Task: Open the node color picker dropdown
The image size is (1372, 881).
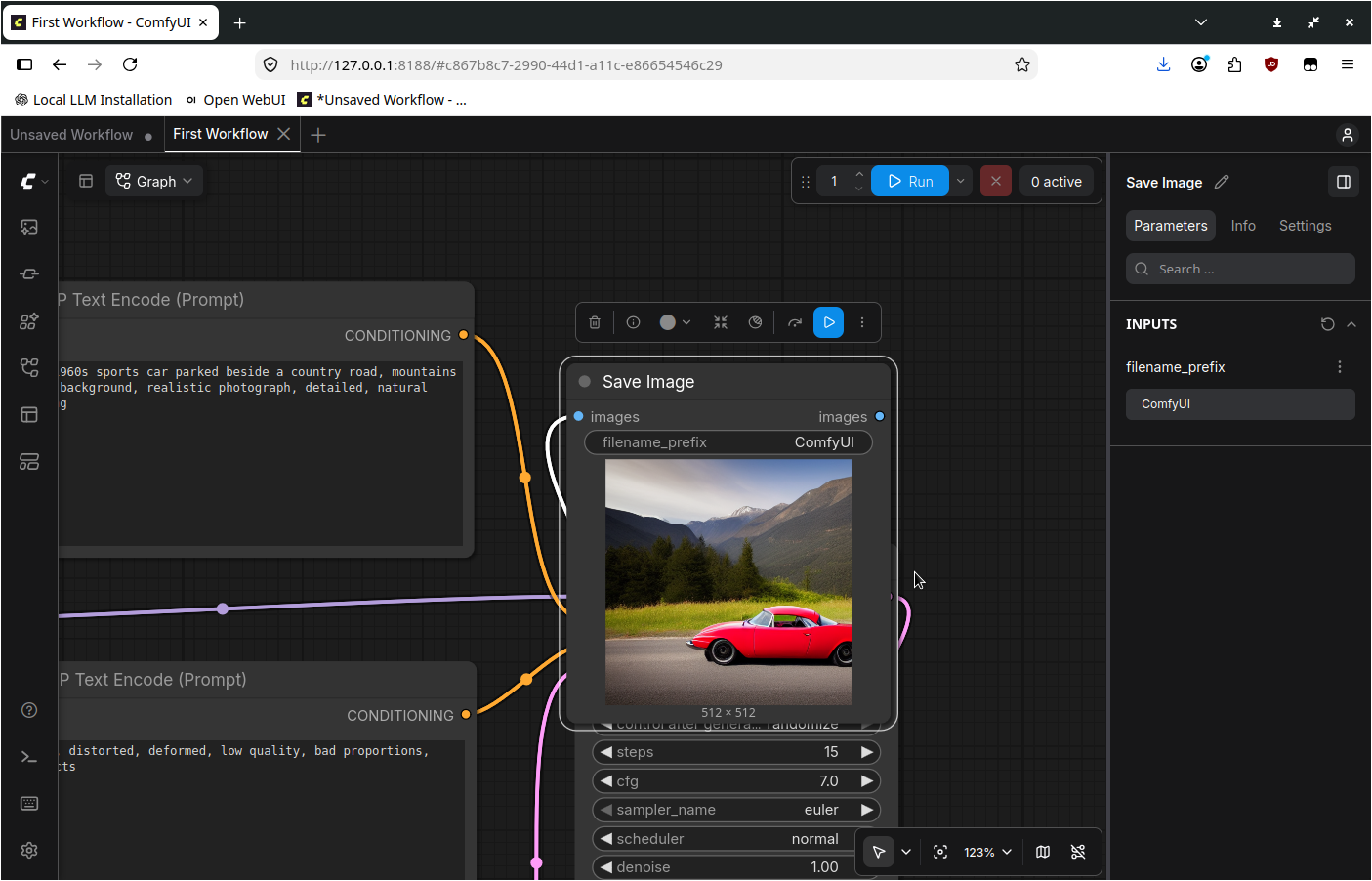Action: (x=675, y=322)
